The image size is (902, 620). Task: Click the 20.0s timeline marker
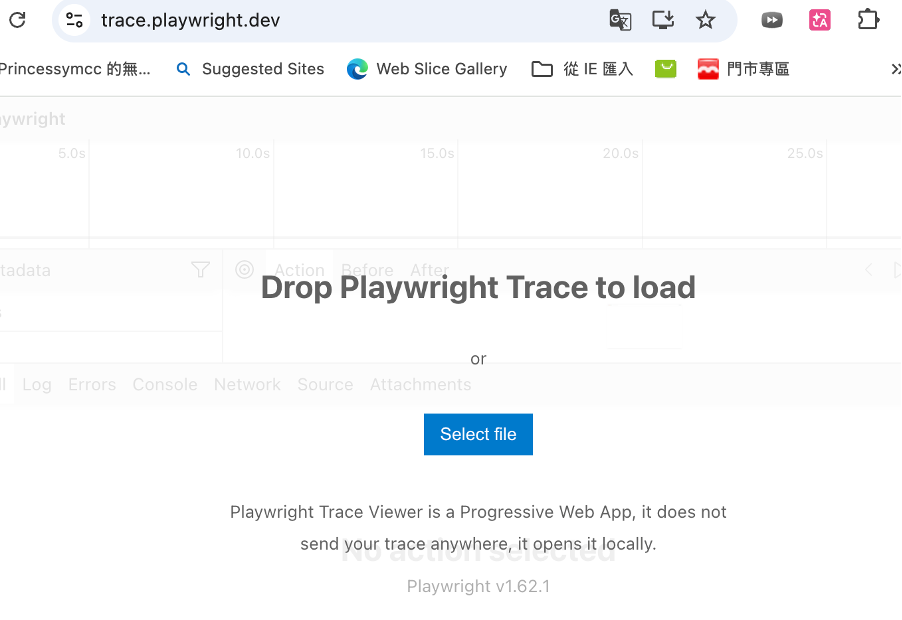click(x=621, y=154)
